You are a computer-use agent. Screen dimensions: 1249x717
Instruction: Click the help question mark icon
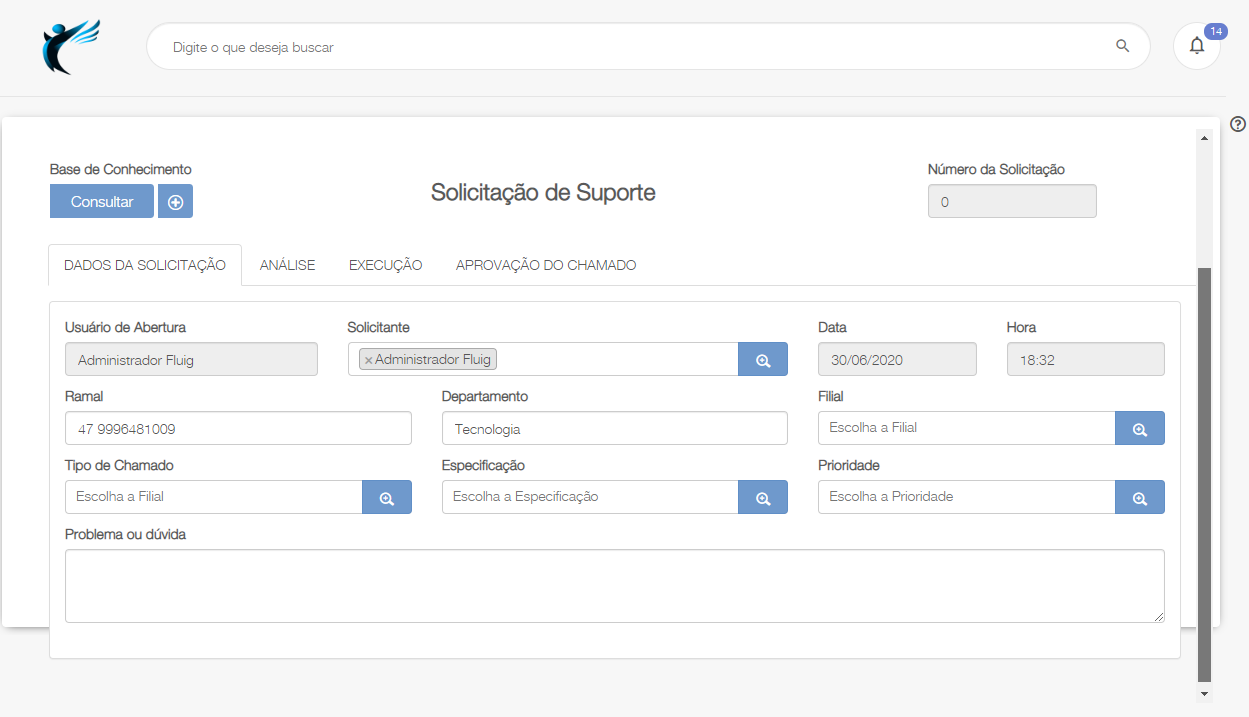click(x=1238, y=124)
